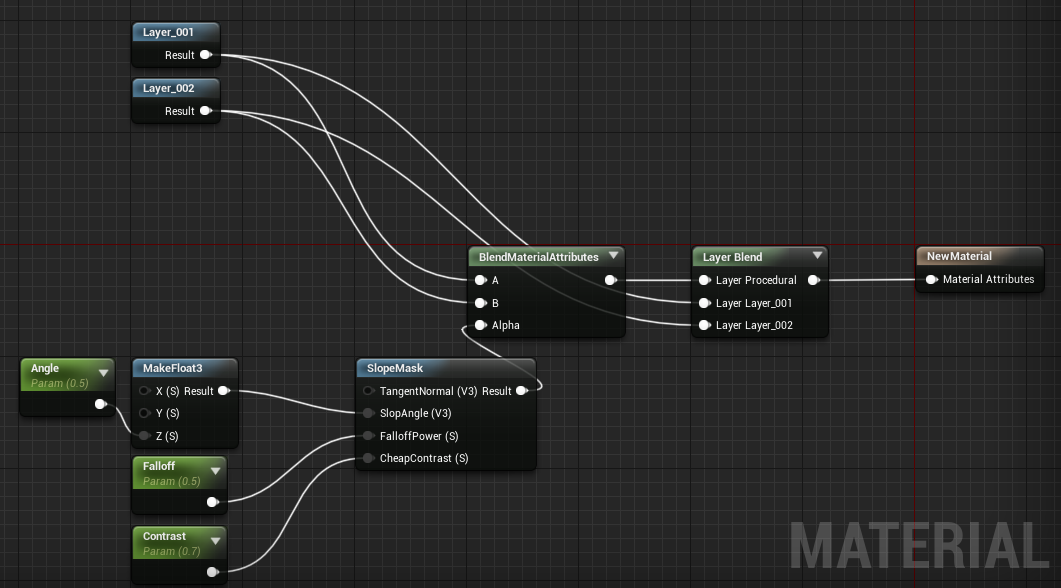1061x588 pixels.
Task: Select the NewMaterial node header
Action: click(x=958, y=256)
